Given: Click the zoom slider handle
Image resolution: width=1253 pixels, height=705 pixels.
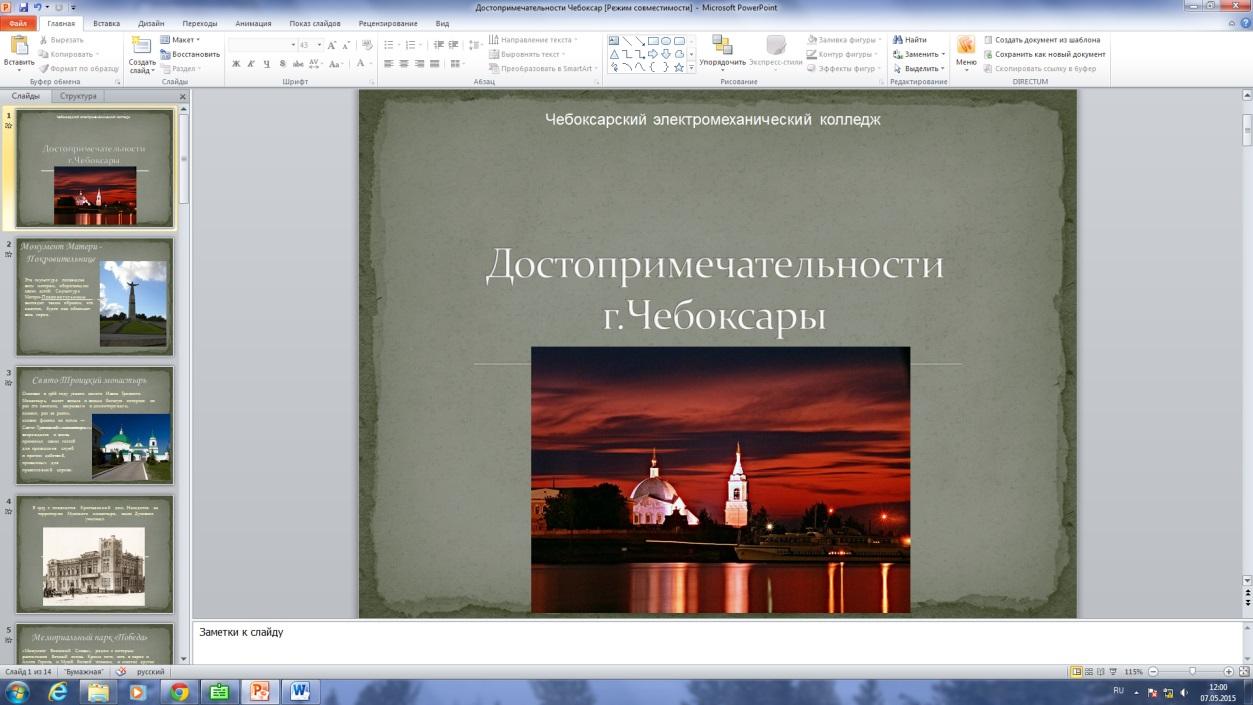Looking at the screenshot, I should click(1192, 672).
